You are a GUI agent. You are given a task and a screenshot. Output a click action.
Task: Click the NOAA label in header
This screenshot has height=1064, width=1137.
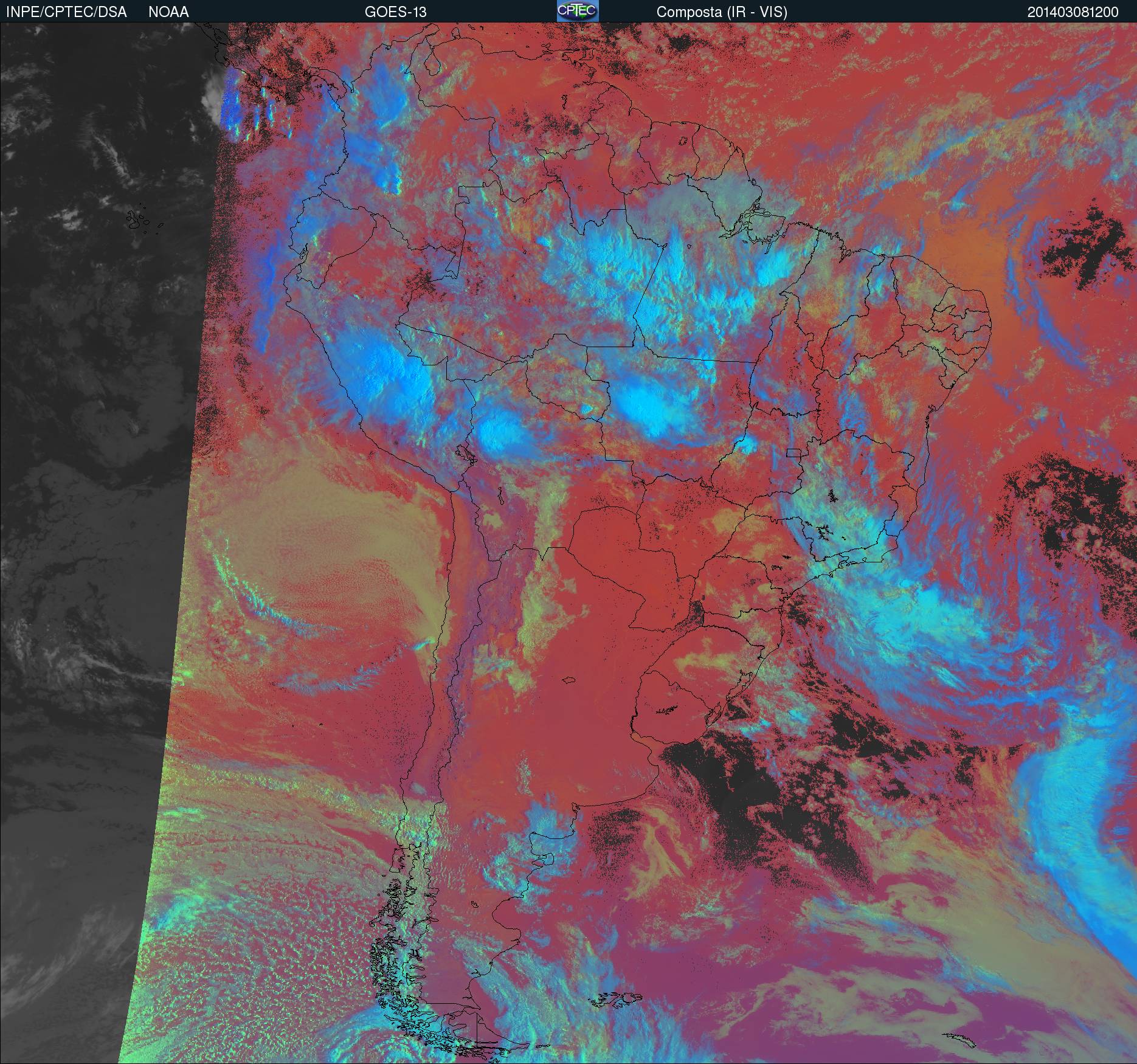pyautogui.click(x=168, y=12)
